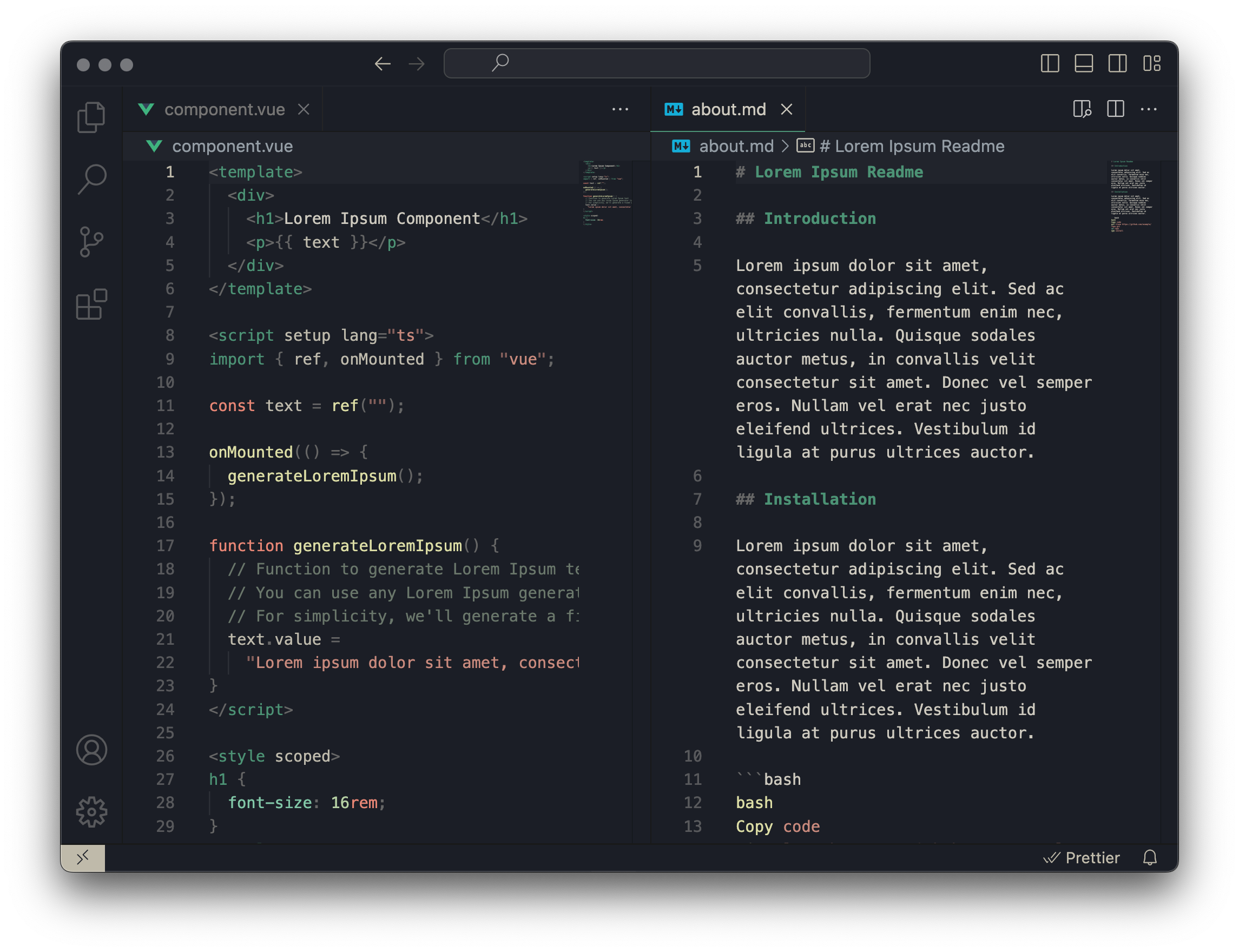Open the Search view in activity bar
This screenshot has height=952, width=1239.
(91, 180)
